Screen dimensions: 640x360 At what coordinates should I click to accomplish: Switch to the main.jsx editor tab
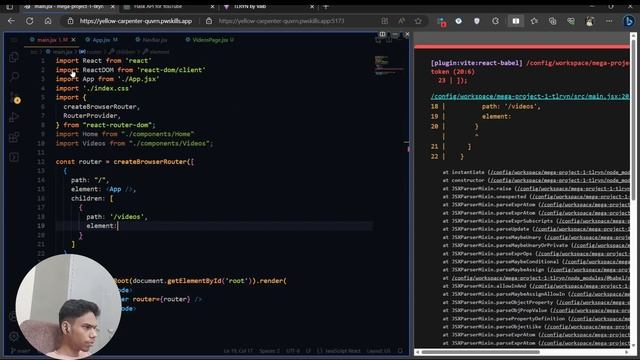coord(52,40)
